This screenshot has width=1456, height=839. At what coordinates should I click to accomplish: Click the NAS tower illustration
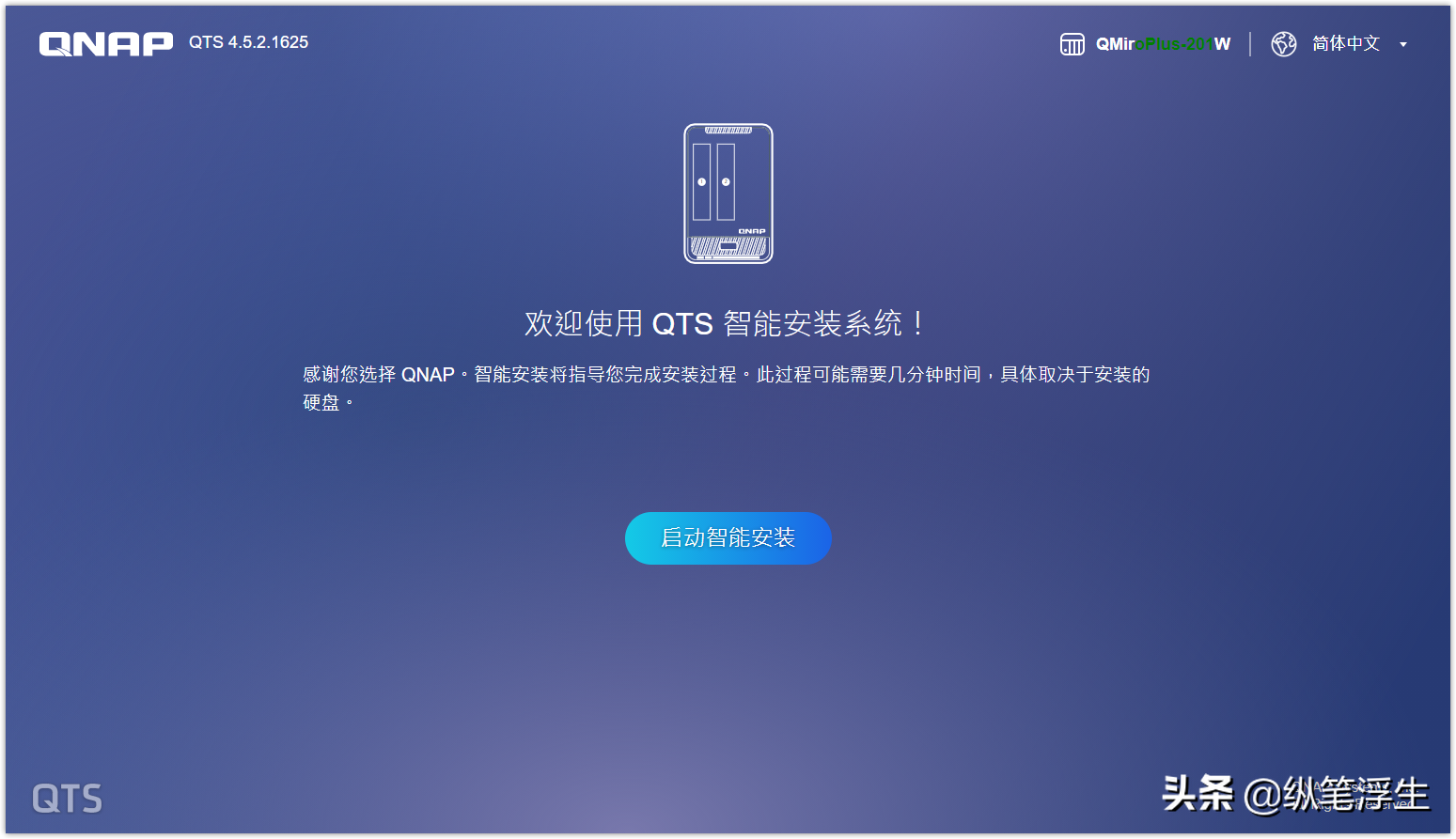tap(728, 194)
